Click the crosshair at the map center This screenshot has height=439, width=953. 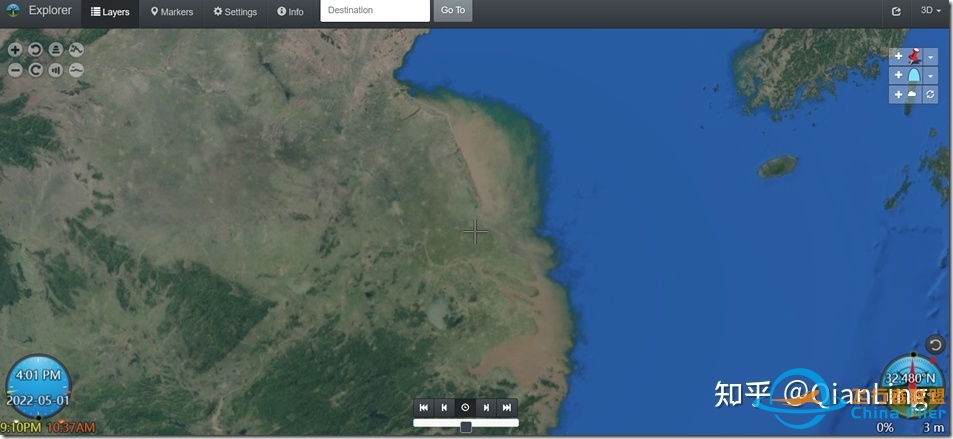(x=475, y=232)
